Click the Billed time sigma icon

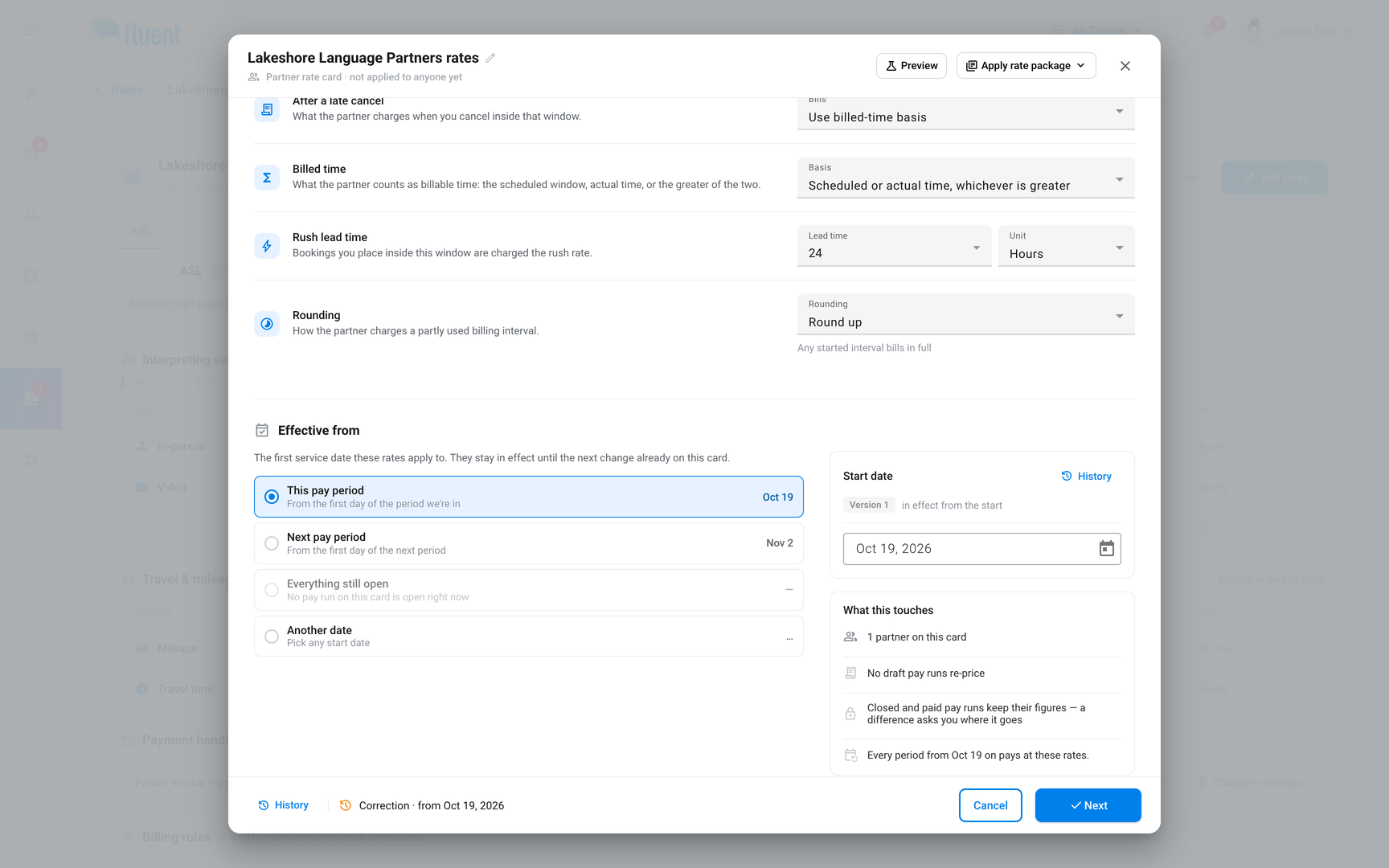pos(267,178)
